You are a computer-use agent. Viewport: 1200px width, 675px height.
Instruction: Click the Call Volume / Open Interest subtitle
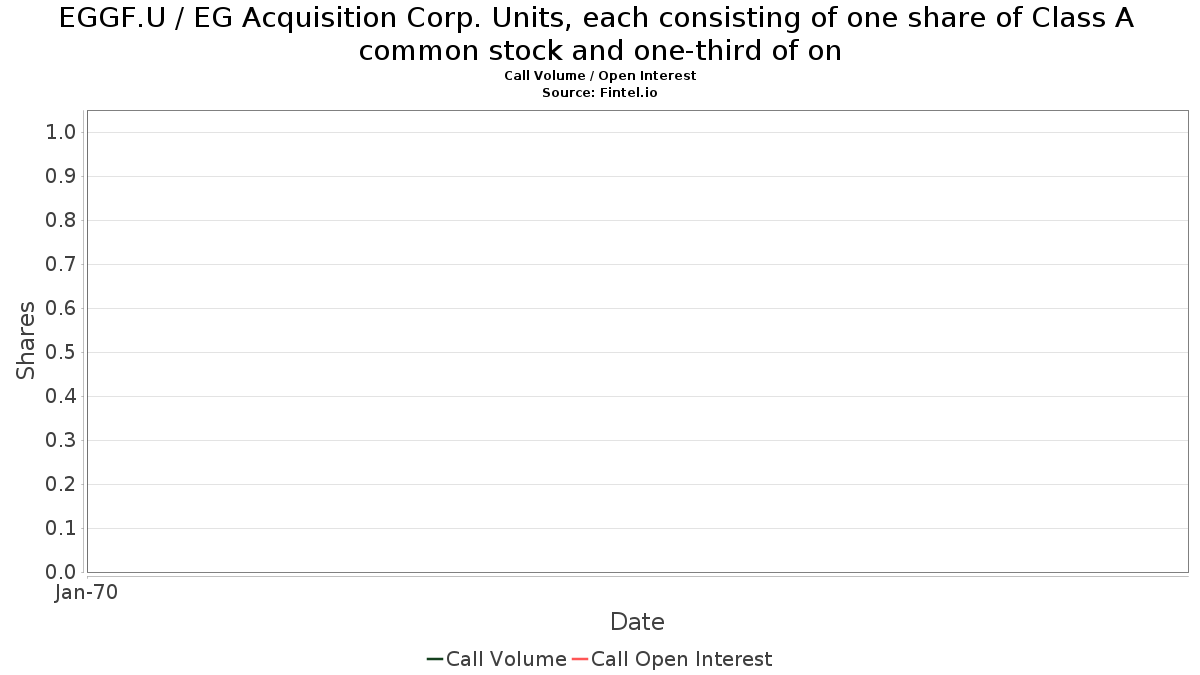[x=600, y=75]
